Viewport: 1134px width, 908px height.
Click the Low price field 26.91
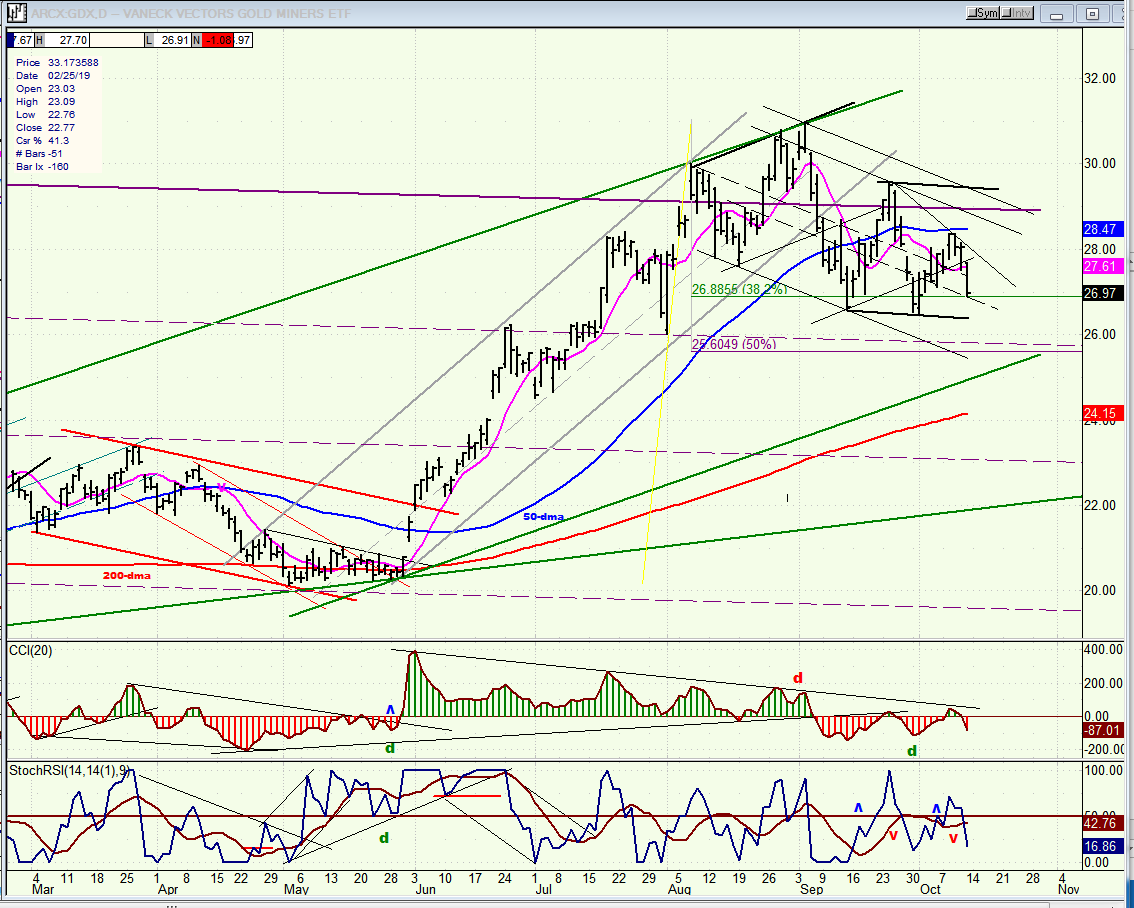click(174, 40)
